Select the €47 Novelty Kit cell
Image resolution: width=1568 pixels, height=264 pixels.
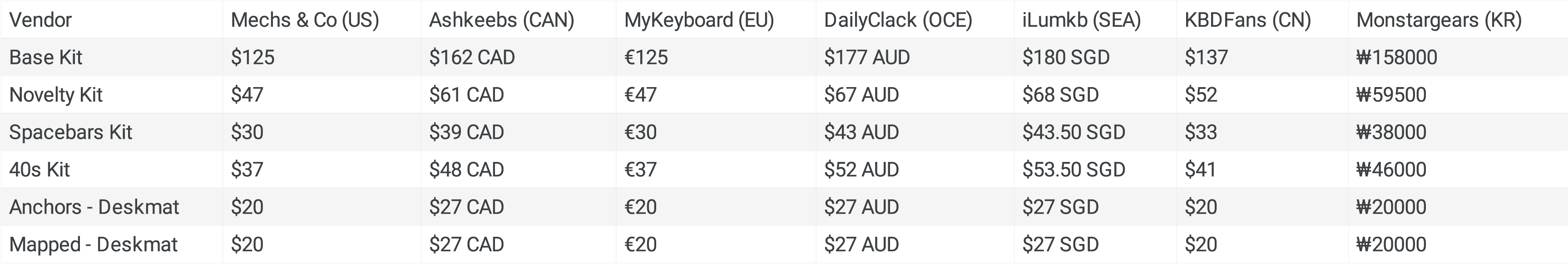640,95
